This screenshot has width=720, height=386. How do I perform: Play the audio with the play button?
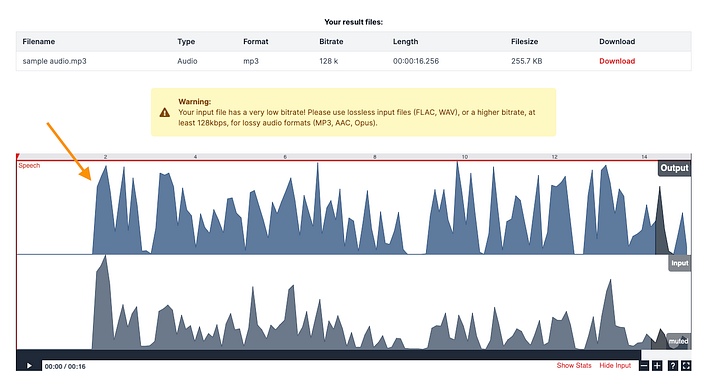29,366
